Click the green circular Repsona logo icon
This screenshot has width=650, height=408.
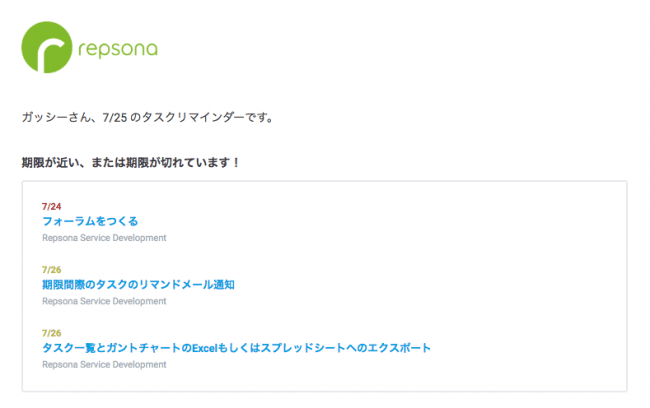tap(47, 47)
